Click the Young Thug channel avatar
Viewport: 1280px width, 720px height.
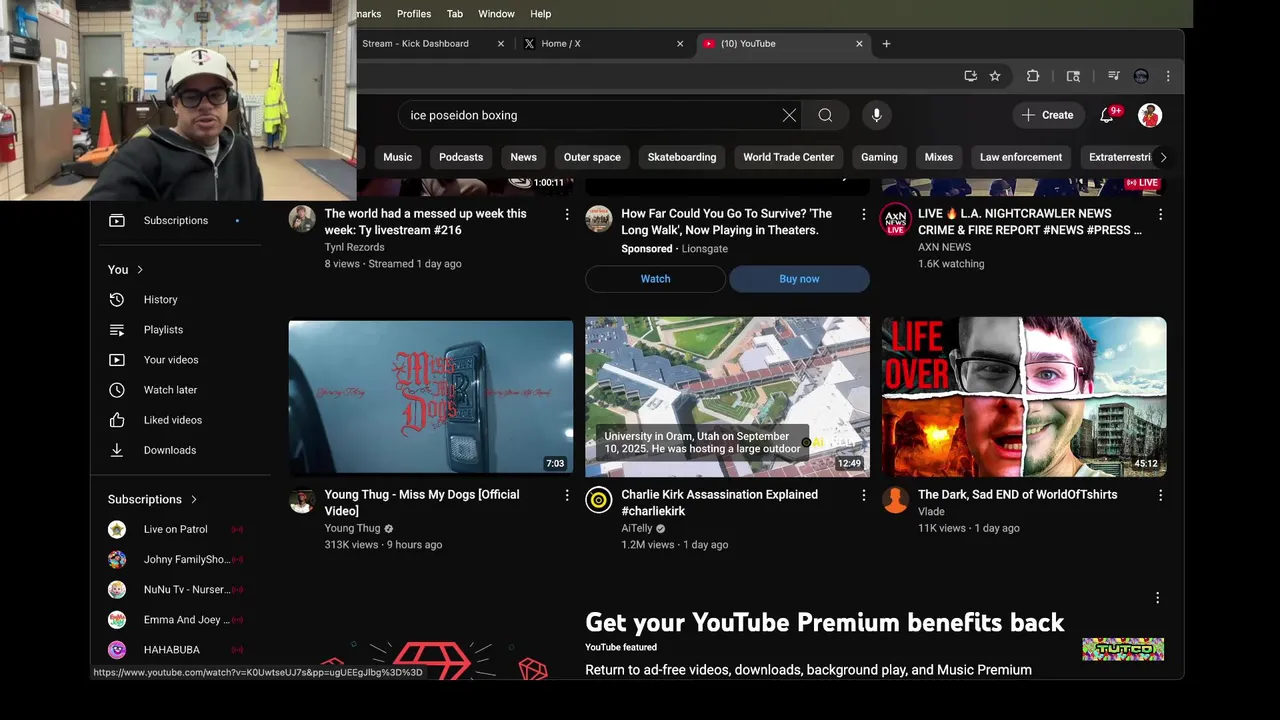(x=302, y=500)
